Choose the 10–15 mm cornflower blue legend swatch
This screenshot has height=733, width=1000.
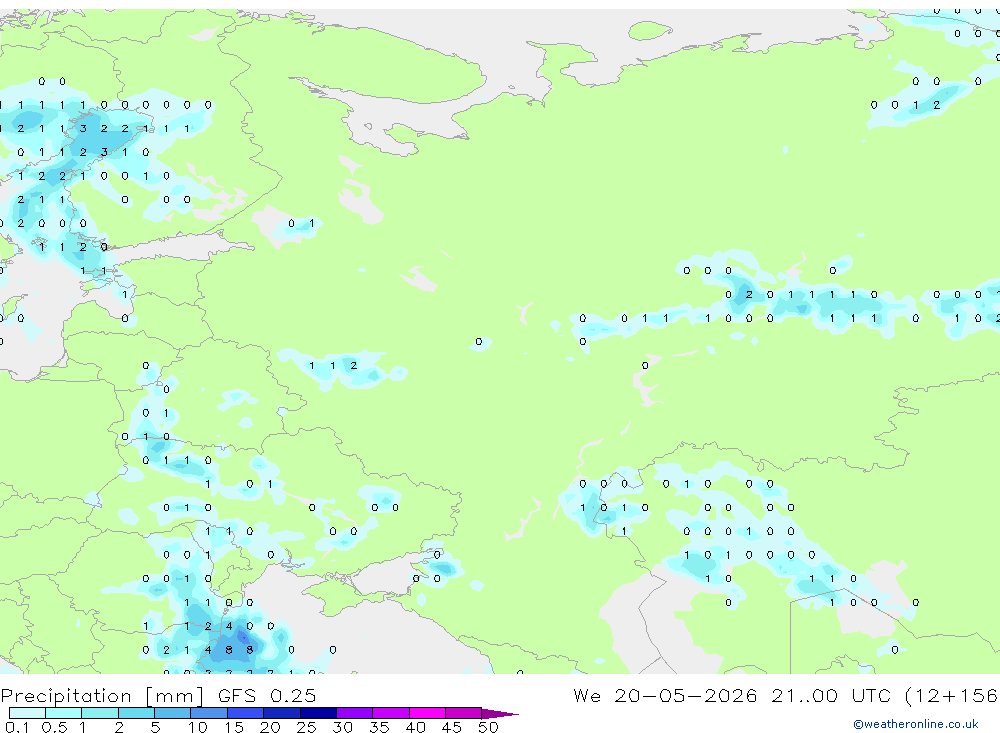pyautogui.click(x=209, y=713)
